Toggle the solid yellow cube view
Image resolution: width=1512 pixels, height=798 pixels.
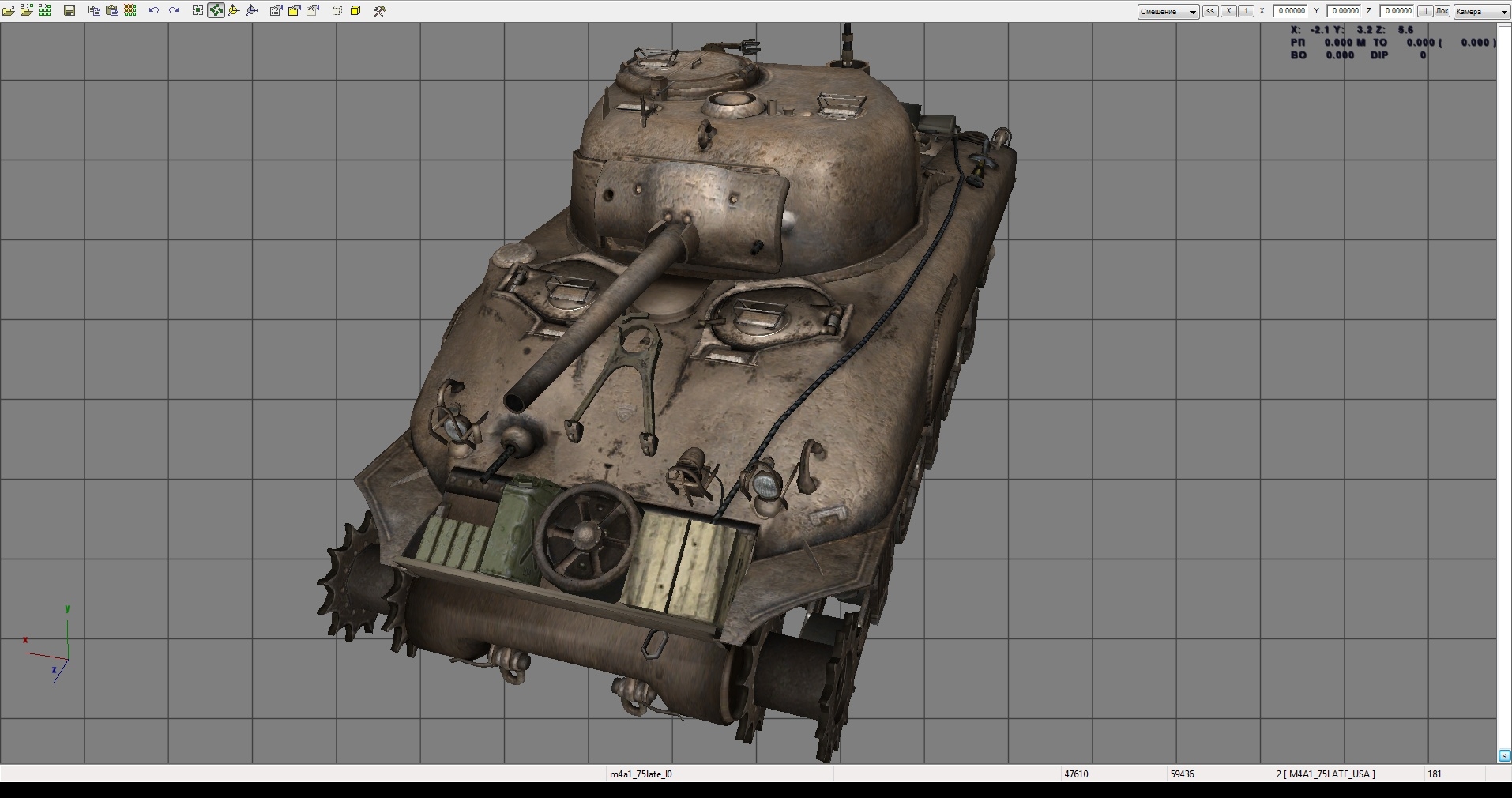click(x=355, y=10)
